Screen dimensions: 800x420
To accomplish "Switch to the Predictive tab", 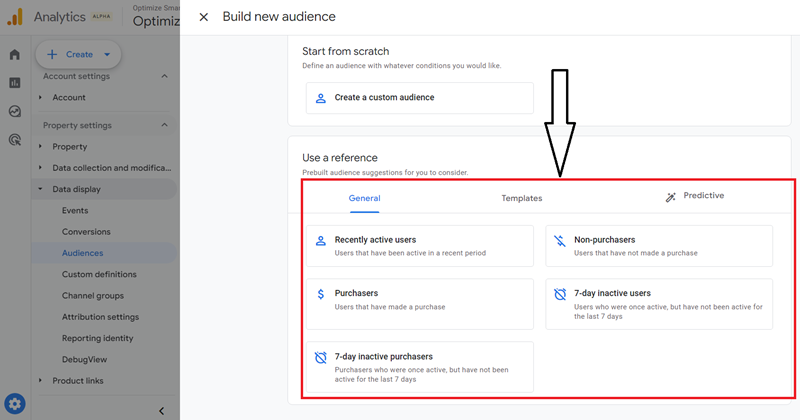I will (704, 195).
